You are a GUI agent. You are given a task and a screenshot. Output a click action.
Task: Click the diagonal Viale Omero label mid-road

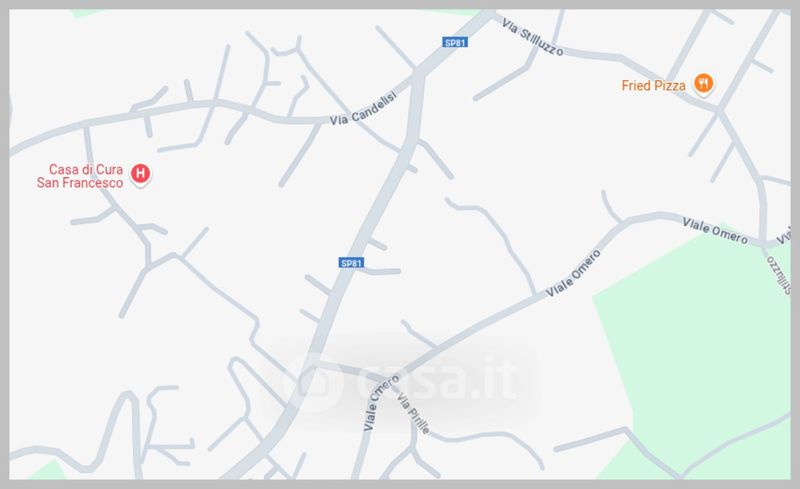(x=573, y=273)
